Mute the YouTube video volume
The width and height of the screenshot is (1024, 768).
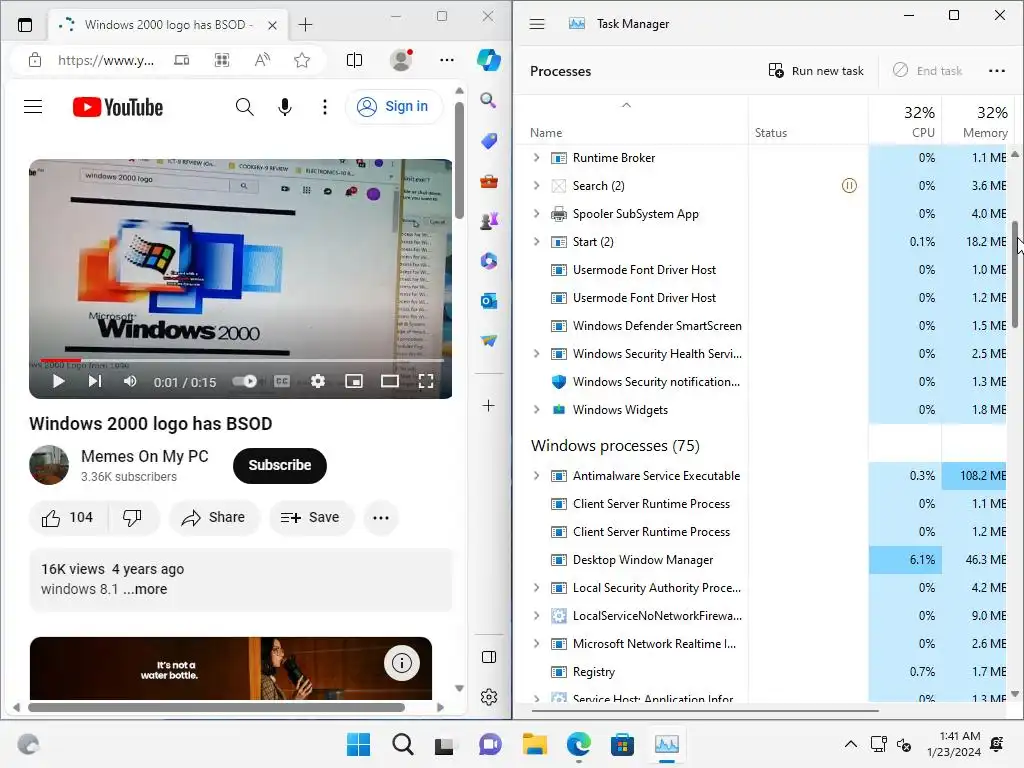[130, 381]
